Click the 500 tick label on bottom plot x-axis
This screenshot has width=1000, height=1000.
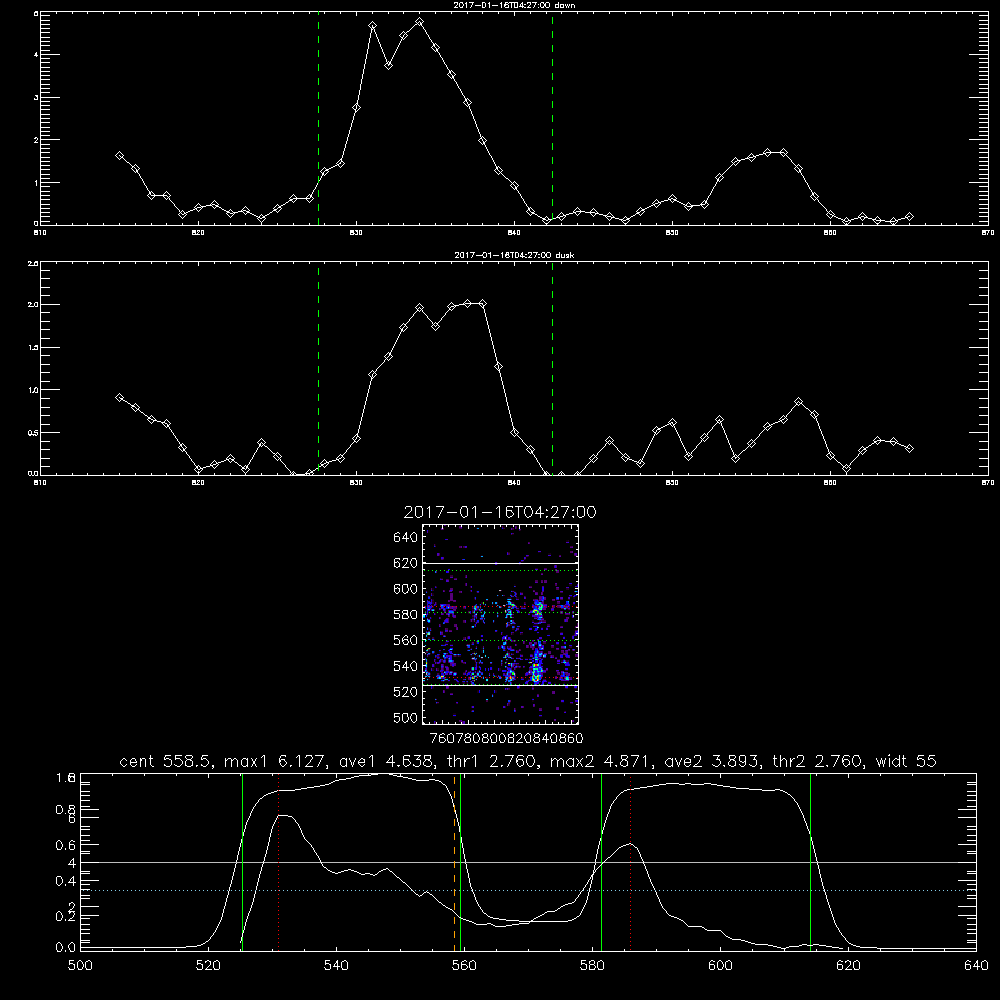pos(80,966)
